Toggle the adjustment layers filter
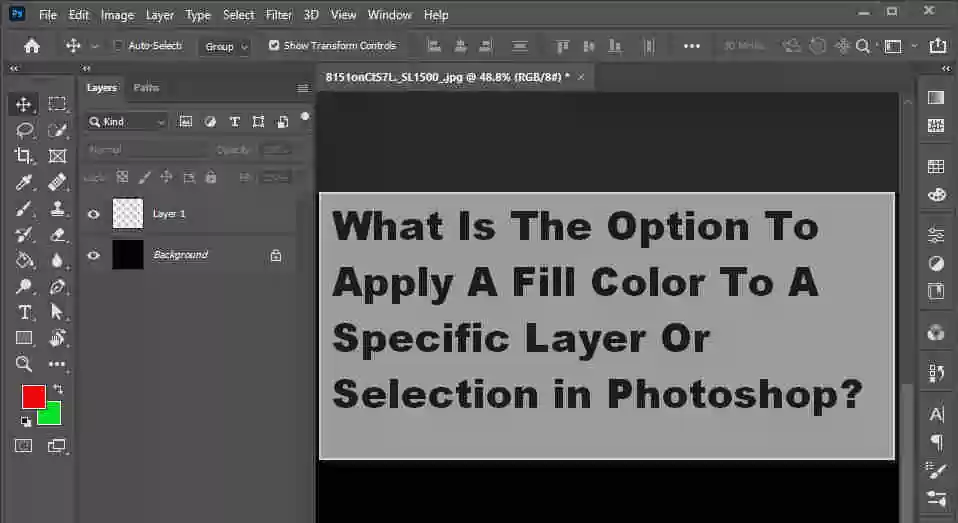 coord(210,122)
